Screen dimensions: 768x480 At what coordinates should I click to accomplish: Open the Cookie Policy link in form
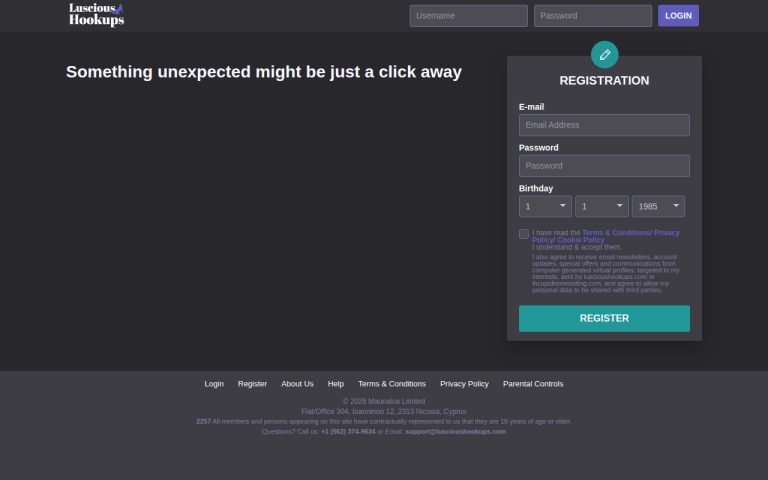point(581,240)
